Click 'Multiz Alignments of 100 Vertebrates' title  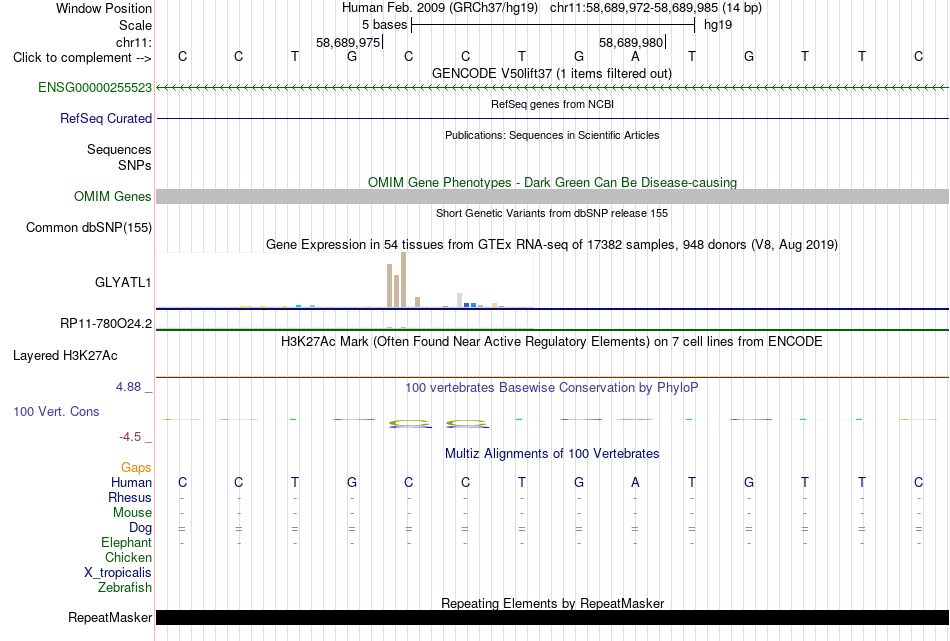(552, 454)
